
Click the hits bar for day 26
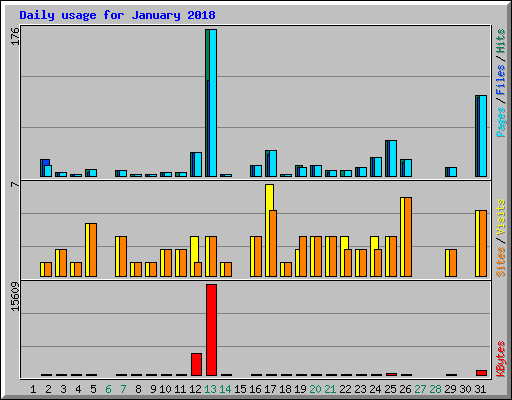406,168
